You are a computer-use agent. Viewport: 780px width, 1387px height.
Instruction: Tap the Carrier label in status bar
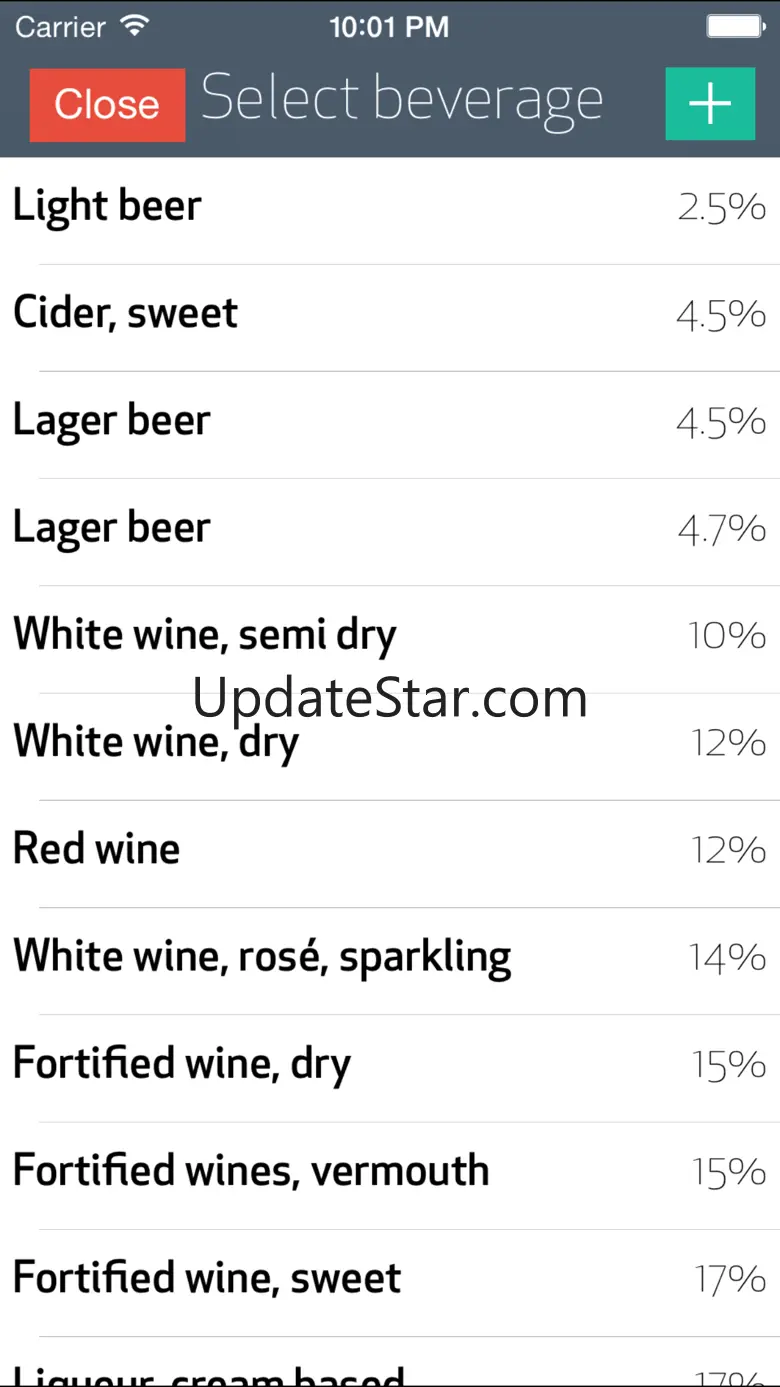(60, 27)
